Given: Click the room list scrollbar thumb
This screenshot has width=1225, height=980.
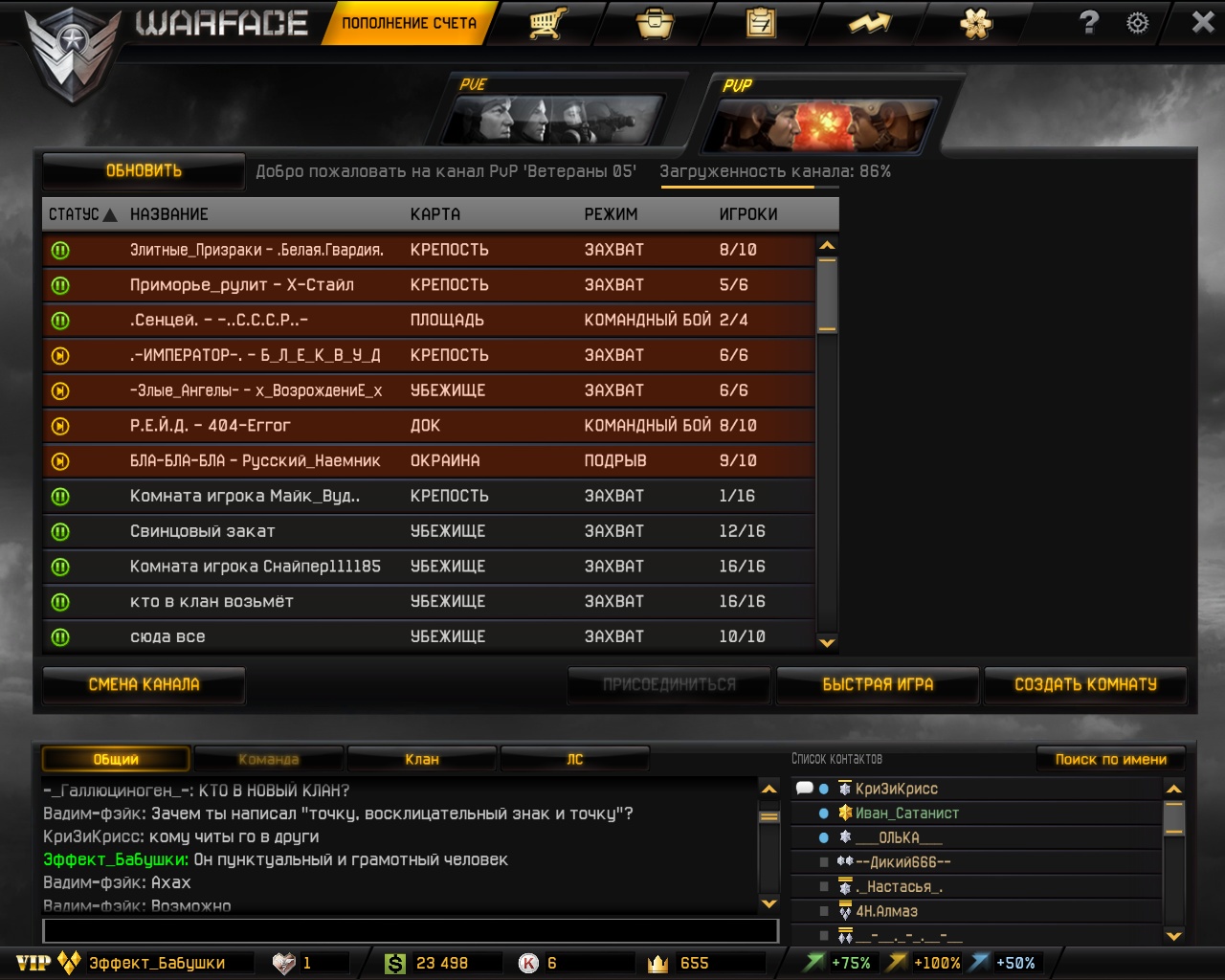Looking at the screenshot, I should pos(828,295).
